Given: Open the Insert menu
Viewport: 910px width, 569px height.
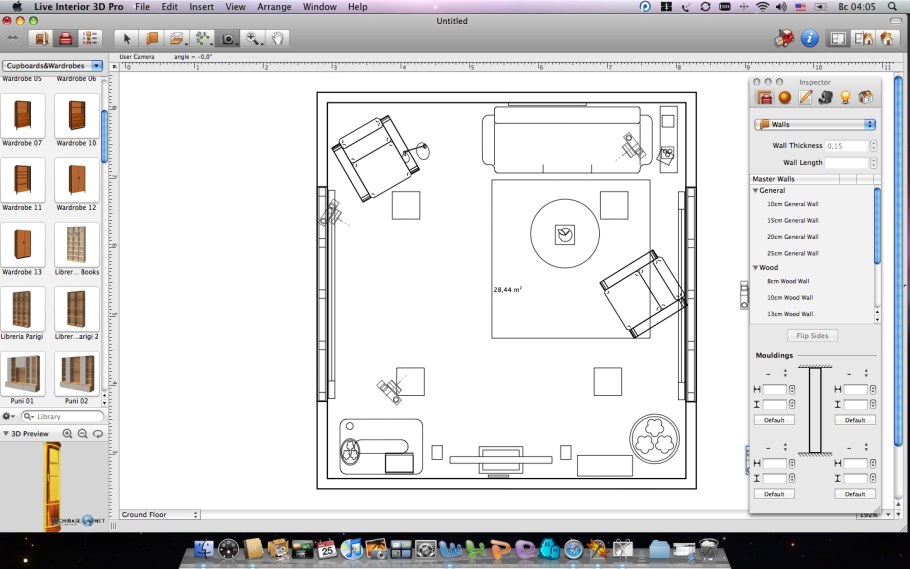Looking at the screenshot, I should (201, 7).
